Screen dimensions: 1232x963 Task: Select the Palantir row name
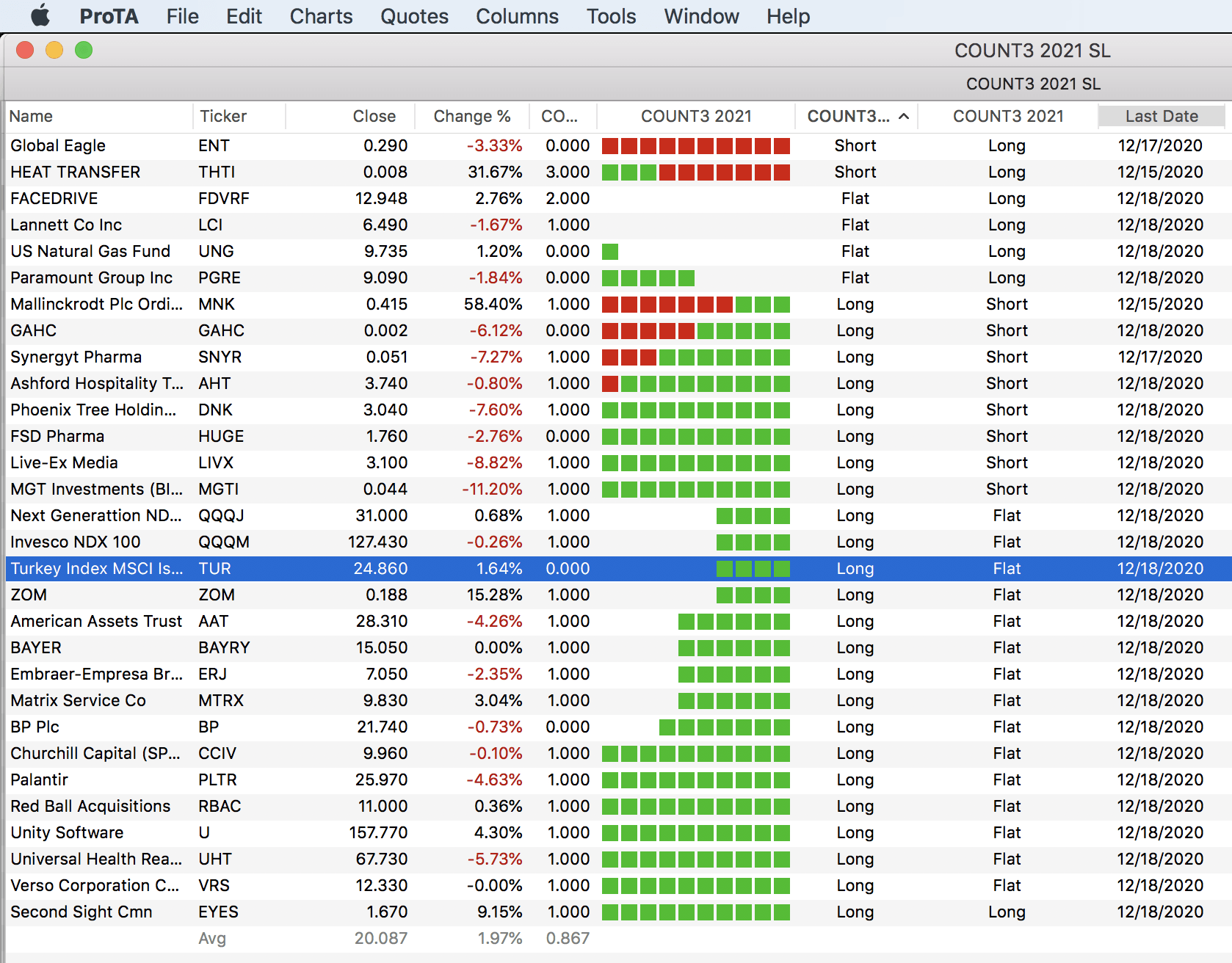pos(39,780)
